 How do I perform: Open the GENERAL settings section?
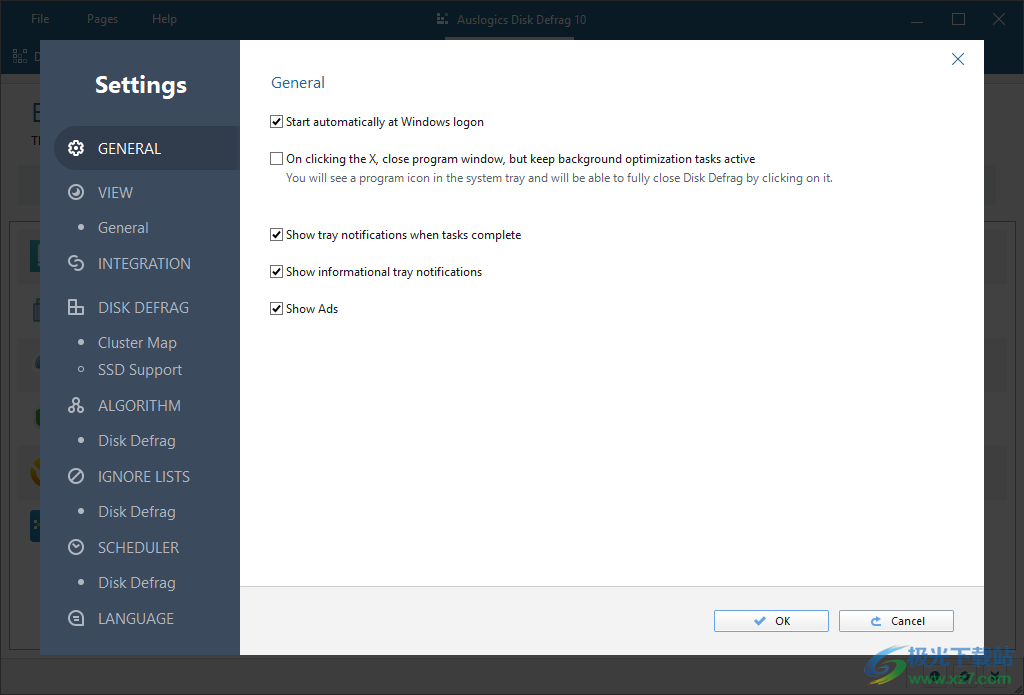pos(147,148)
